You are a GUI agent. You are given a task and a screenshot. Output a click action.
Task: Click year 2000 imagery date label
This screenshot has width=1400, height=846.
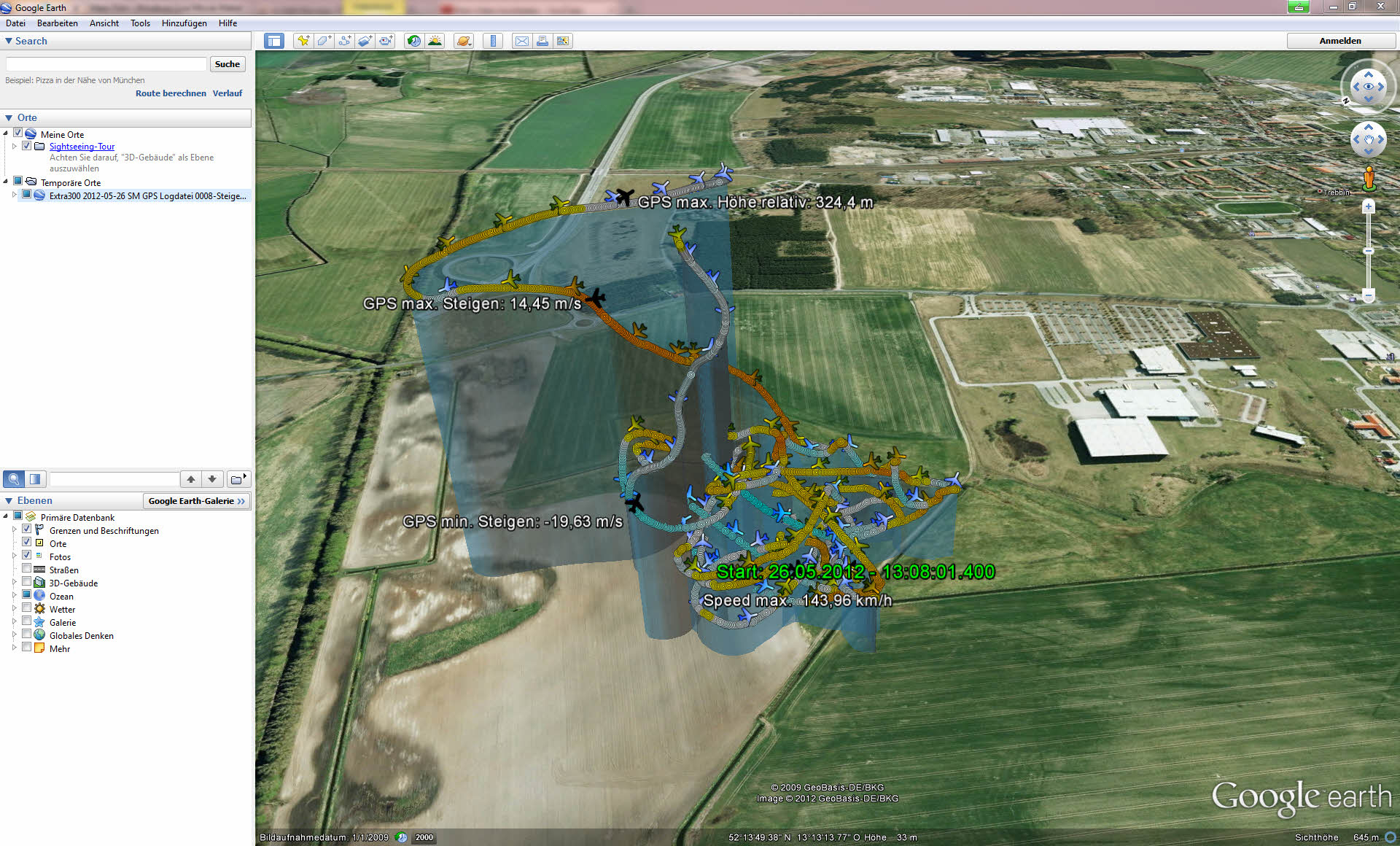click(x=424, y=837)
